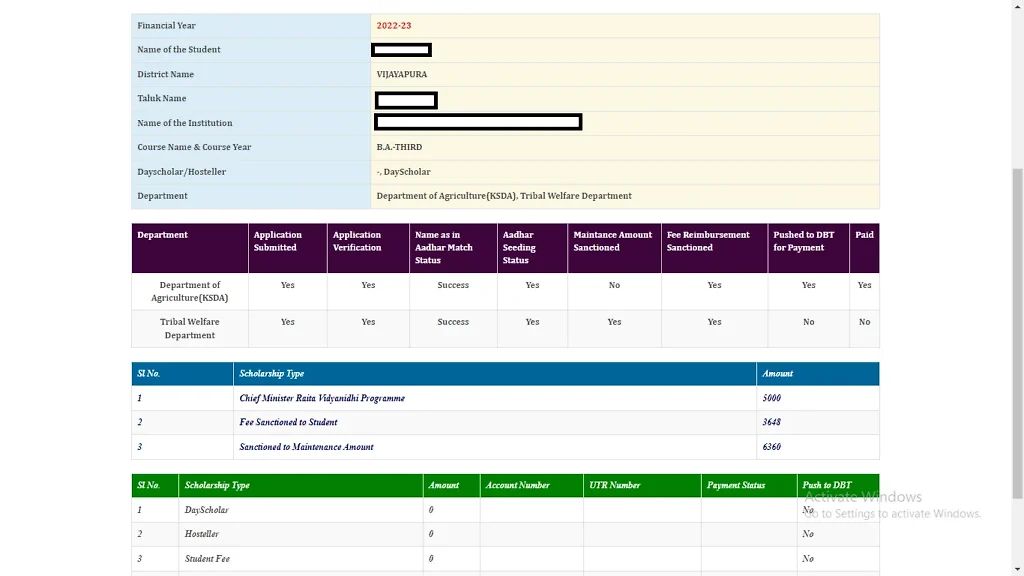Click the scrollbar up arrow
This screenshot has height=576, width=1024.
click(x=1017, y=5)
